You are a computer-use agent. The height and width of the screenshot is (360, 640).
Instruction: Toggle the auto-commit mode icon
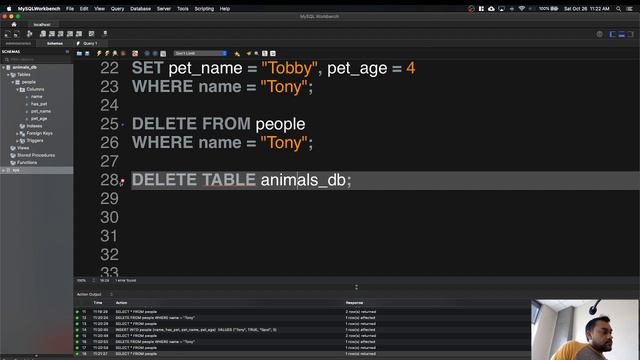pos(163,53)
